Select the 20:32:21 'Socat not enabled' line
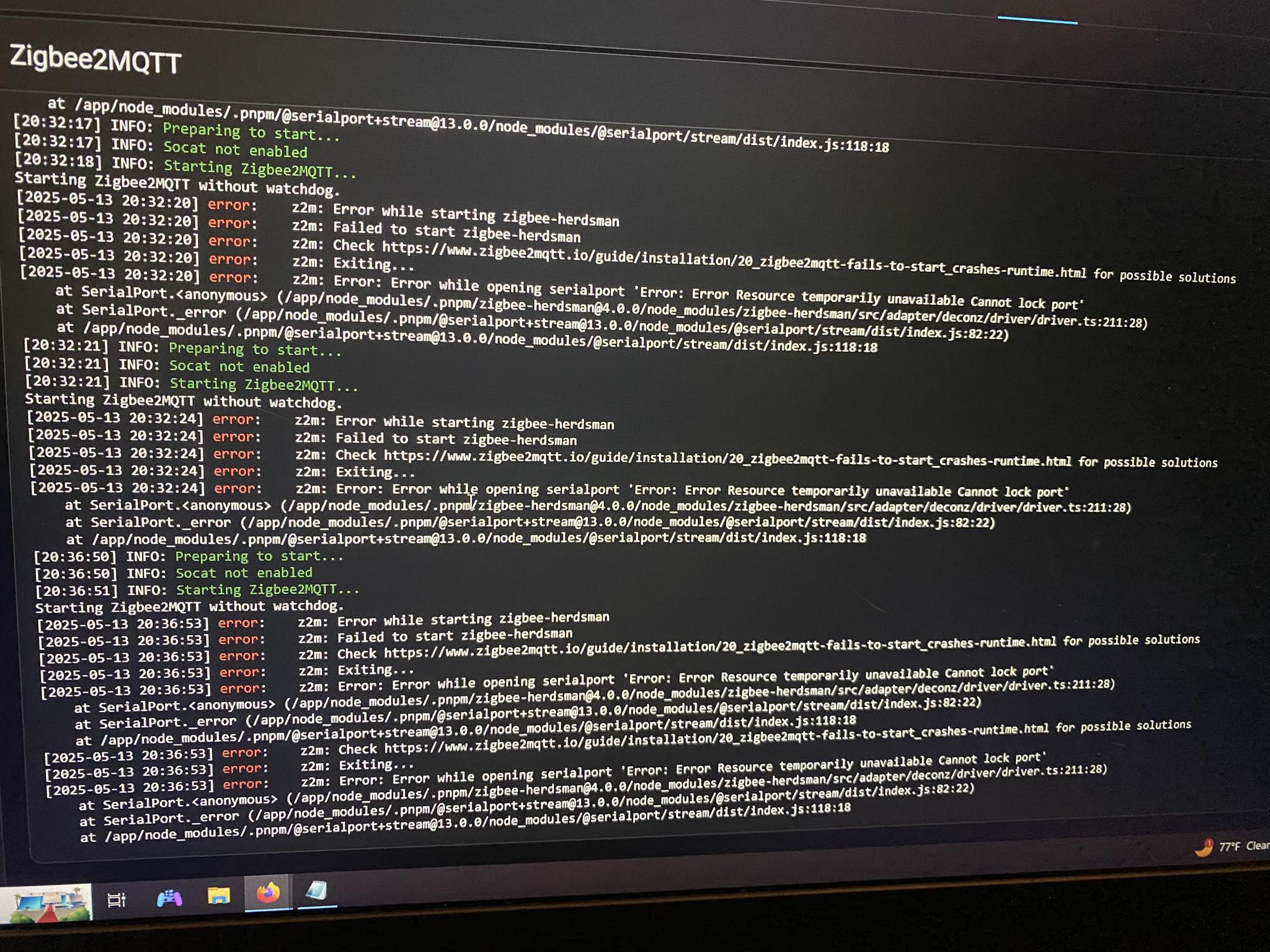Image resolution: width=1270 pixels, height=952 pixels. coord(167,366)
